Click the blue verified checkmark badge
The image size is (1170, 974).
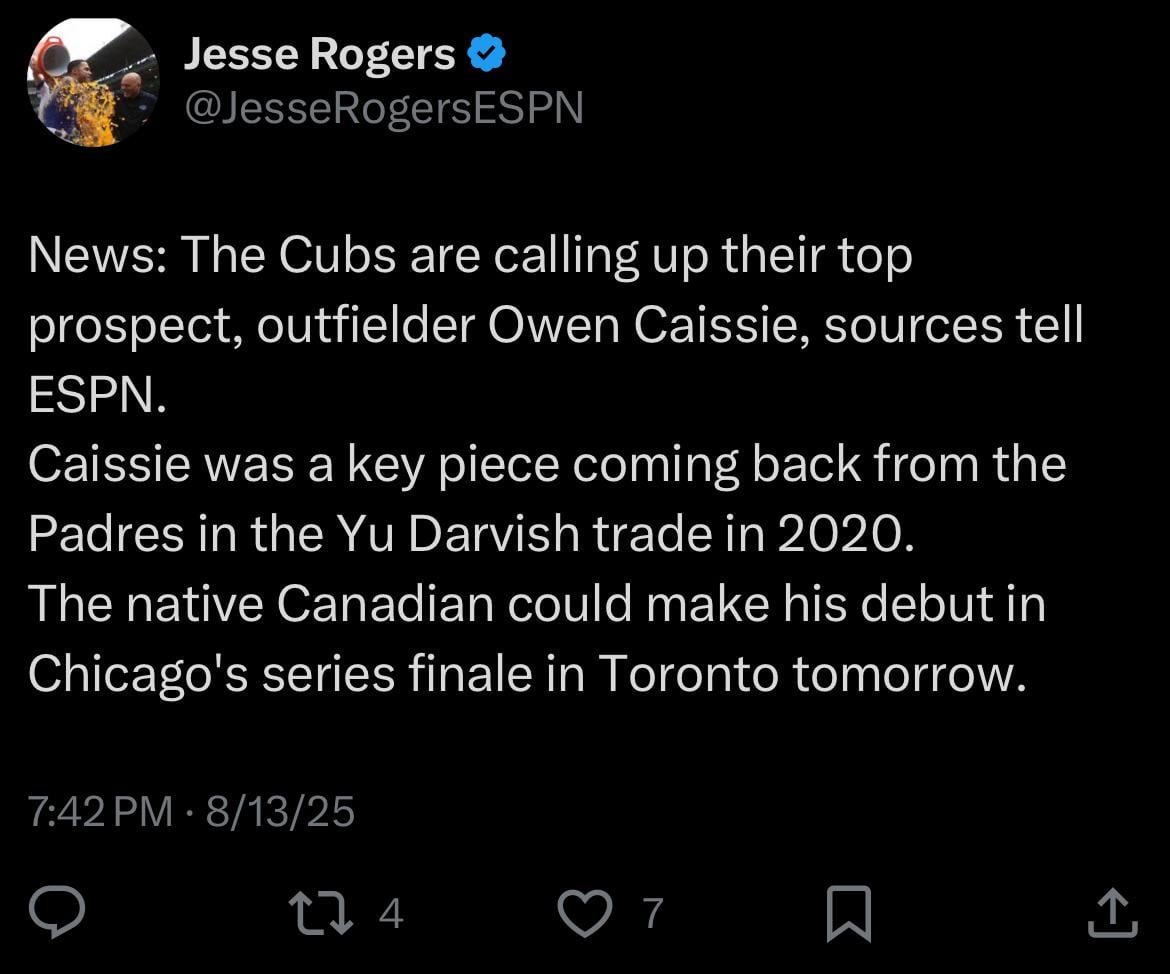pos(487,52)
